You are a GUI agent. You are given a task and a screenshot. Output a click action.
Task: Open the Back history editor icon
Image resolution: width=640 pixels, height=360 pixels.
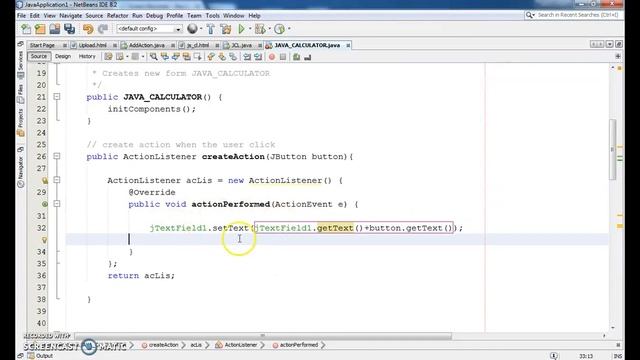120,57
